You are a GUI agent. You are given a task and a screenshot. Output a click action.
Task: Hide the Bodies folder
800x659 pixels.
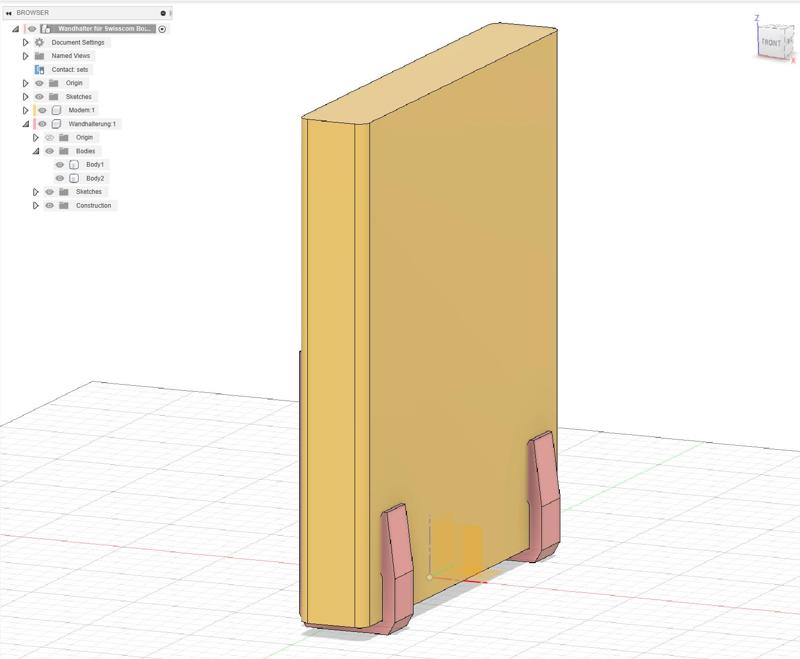[x=49, y=151]
